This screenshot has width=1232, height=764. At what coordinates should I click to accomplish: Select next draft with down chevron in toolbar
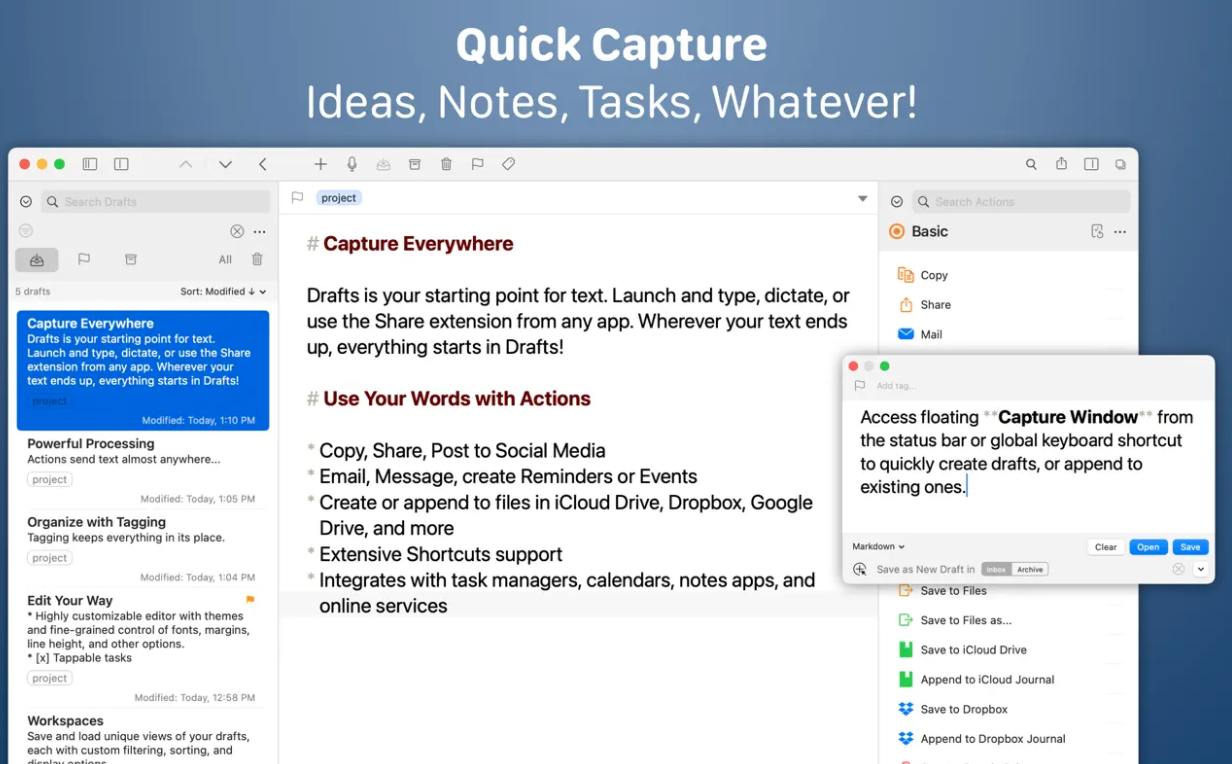225,165
